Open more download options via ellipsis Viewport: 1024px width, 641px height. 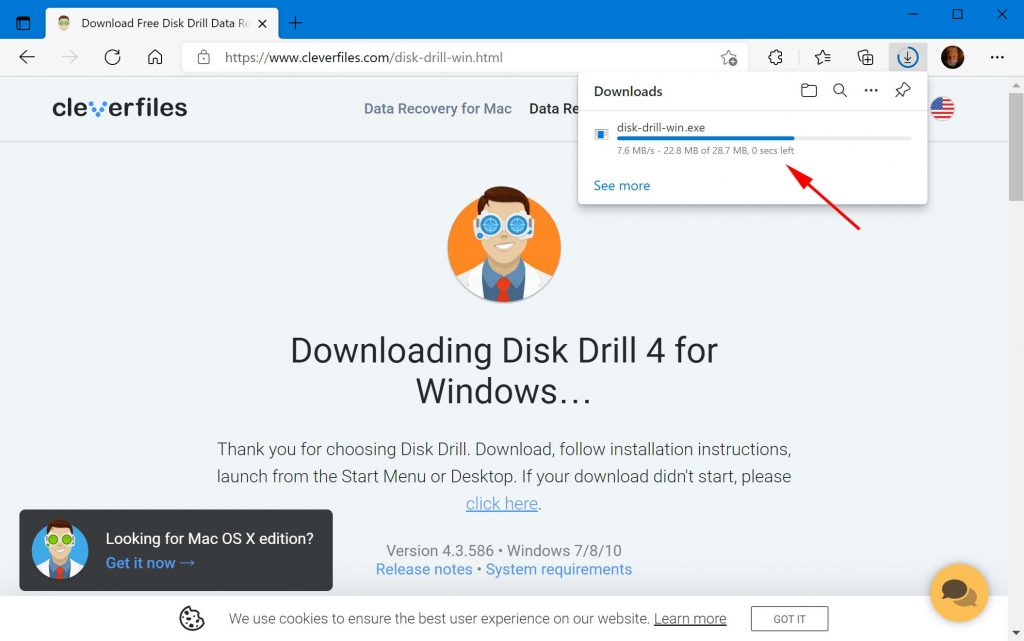tap(870, 90)
